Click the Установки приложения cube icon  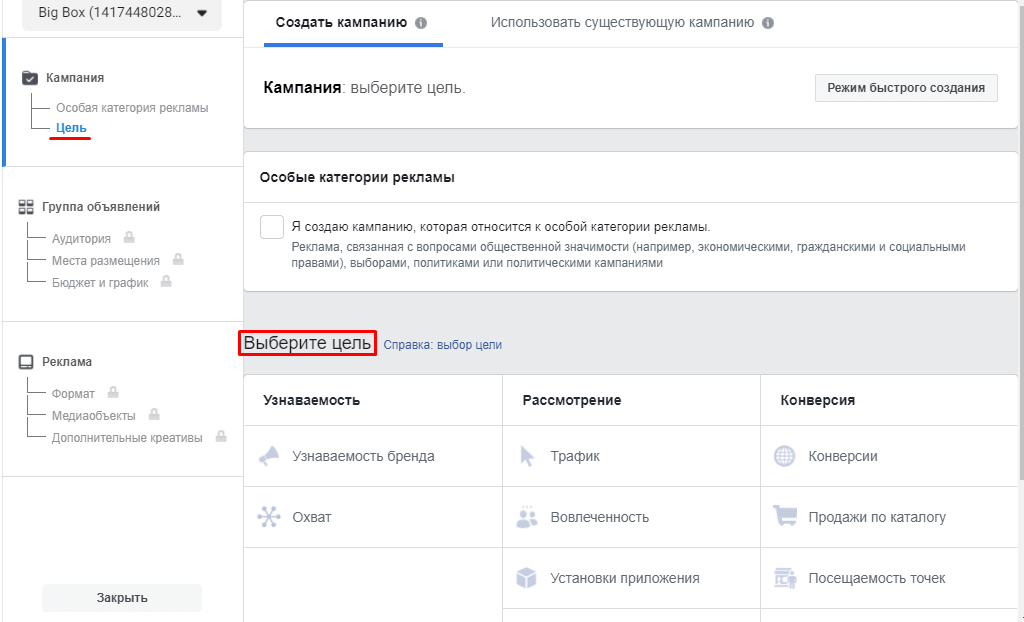click(526, 578)
